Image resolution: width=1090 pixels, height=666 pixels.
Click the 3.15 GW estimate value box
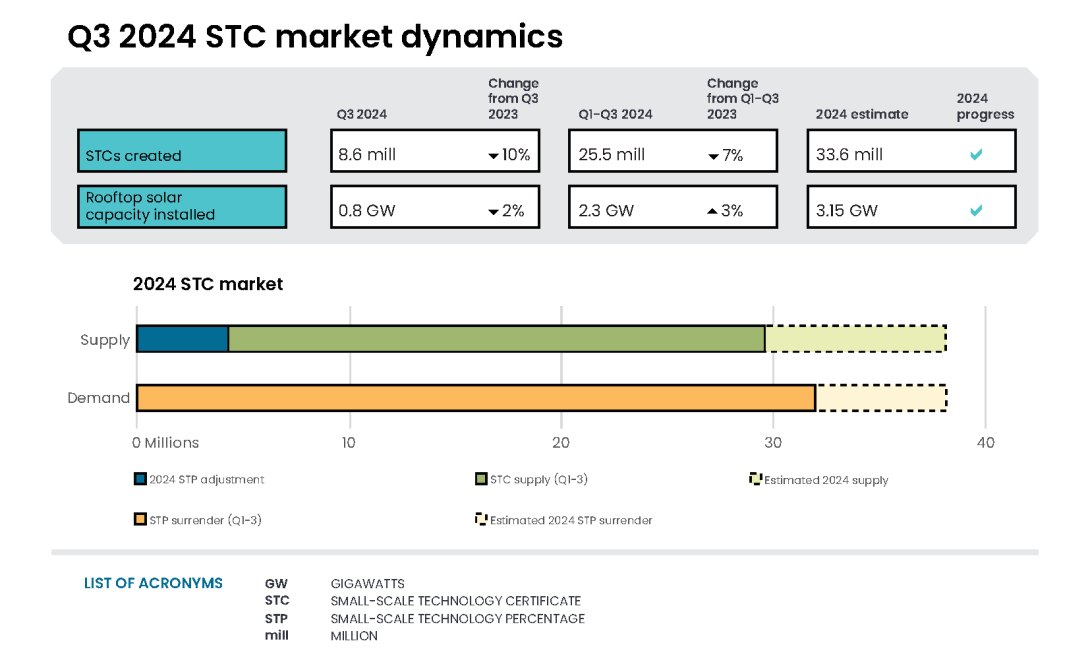(911, 207)
